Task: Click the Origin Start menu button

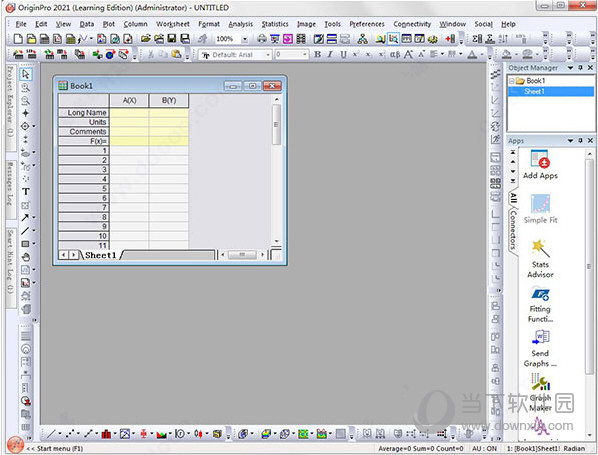Action: [14, 445]
